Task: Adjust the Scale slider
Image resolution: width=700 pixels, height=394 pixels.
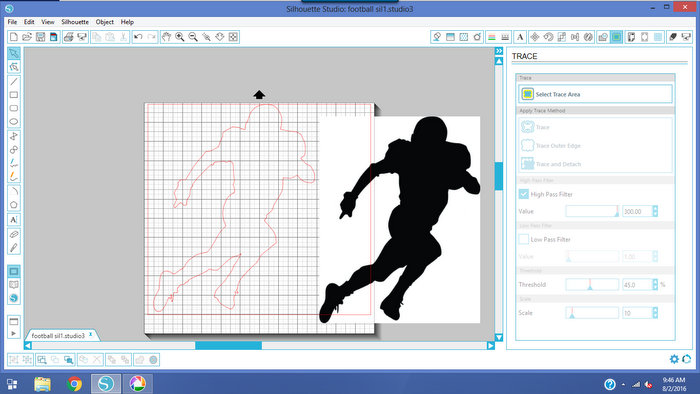Action: pos(592,313)
